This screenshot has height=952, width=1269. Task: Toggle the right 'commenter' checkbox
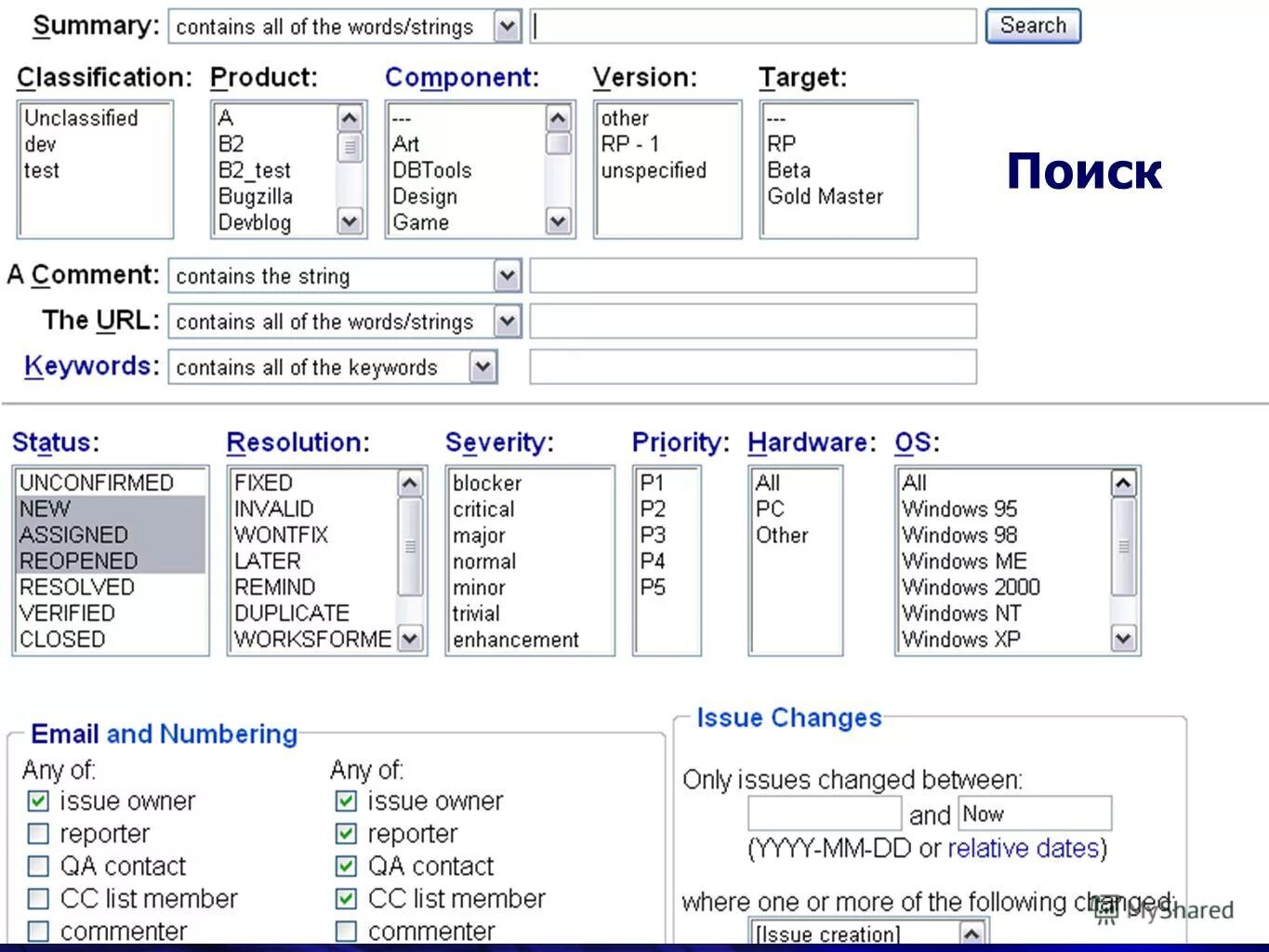[x=346, y=931]
